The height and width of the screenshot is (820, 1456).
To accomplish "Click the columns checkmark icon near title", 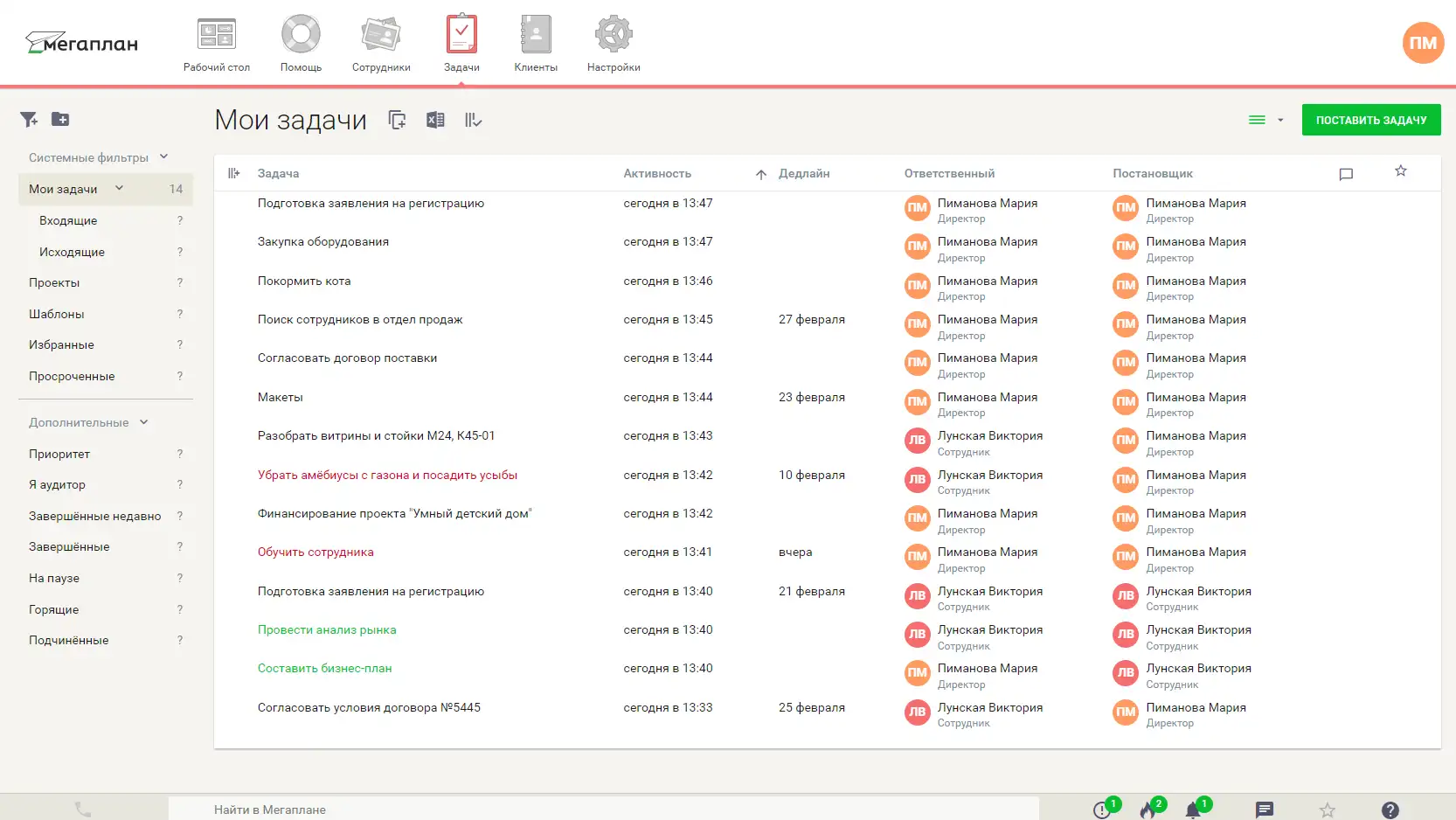I will coord(474,121).
